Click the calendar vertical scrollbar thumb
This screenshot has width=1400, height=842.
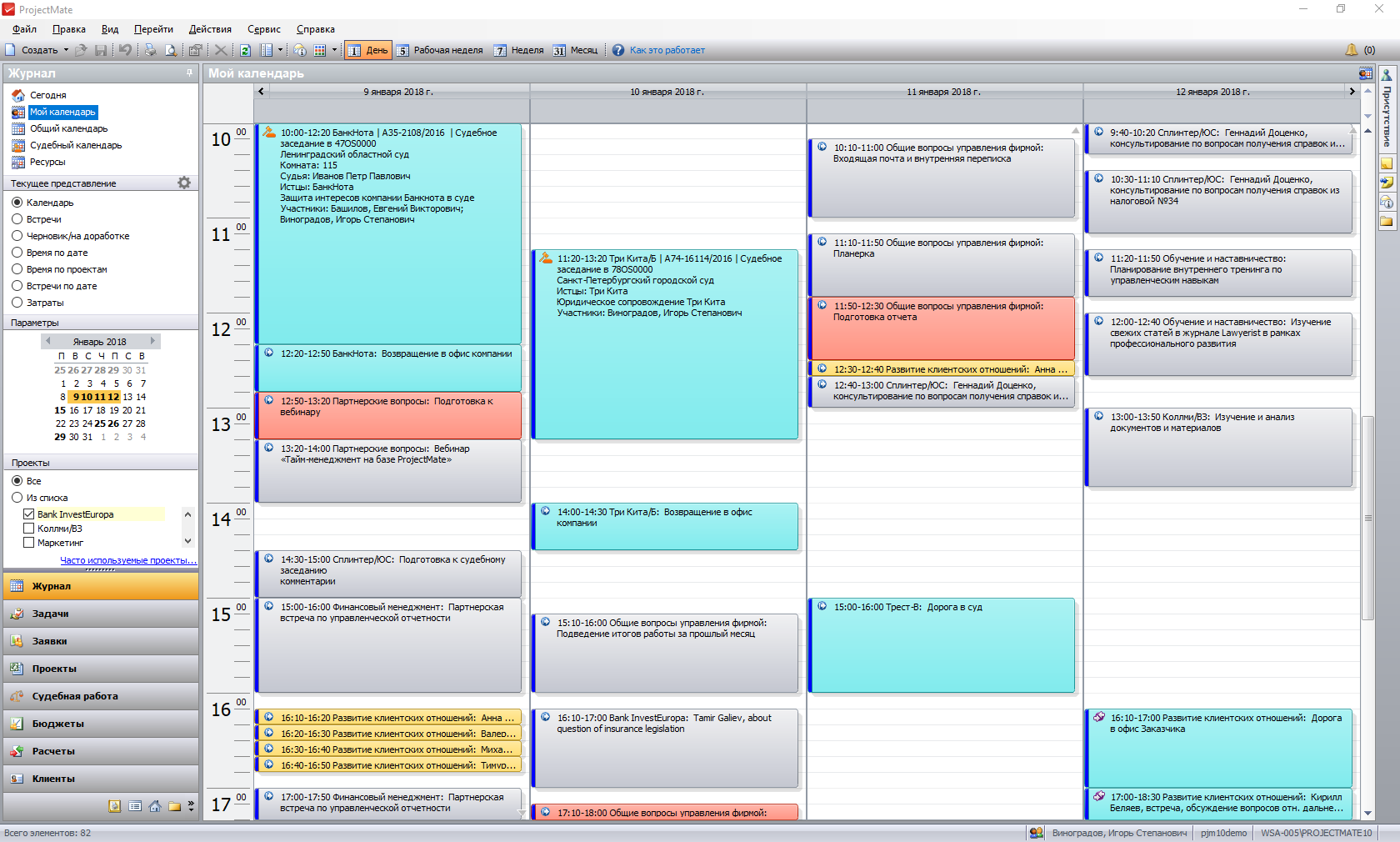[x=1367, y=517]
